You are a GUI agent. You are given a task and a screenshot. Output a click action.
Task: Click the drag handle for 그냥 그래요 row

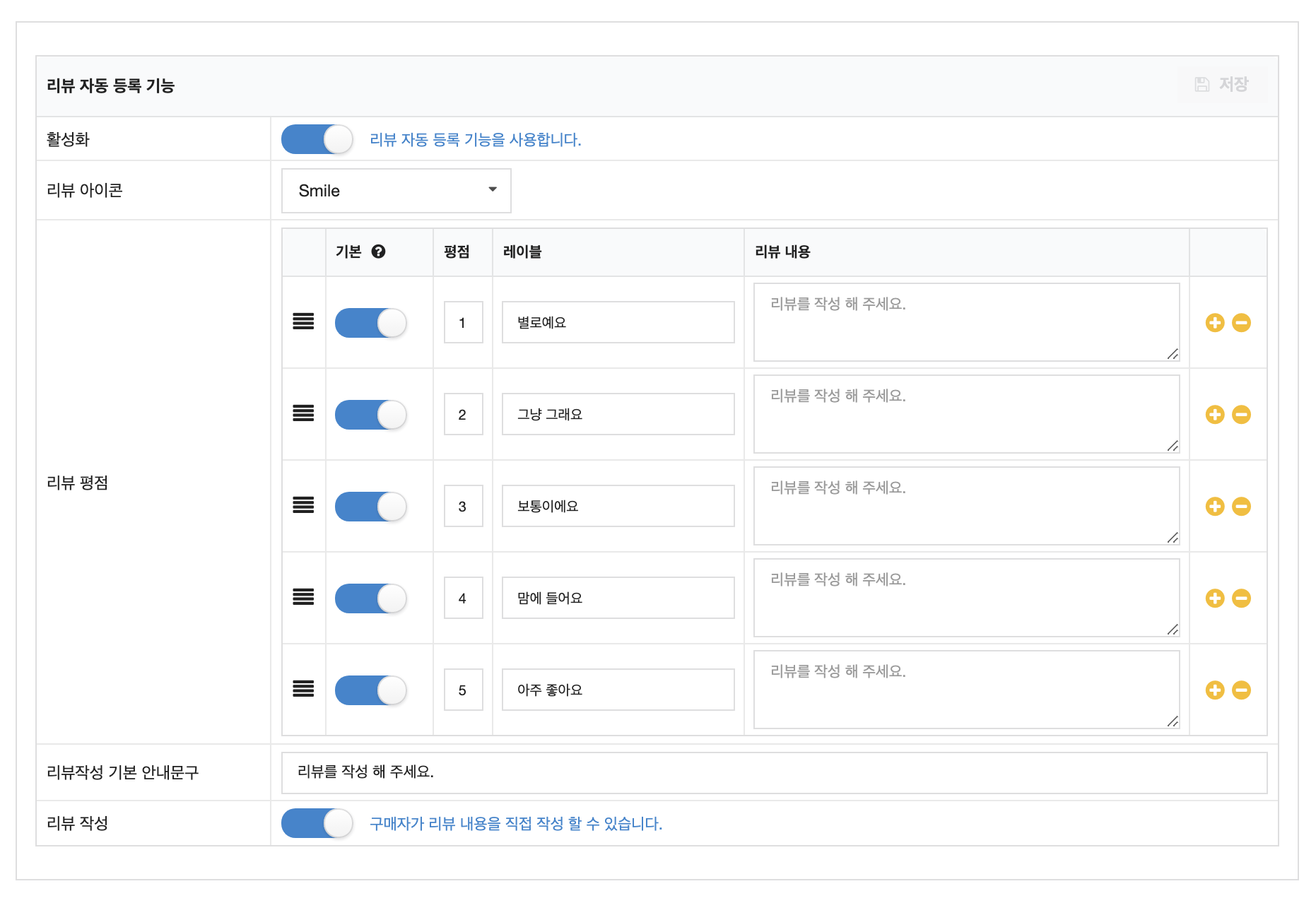coord(303,414)
